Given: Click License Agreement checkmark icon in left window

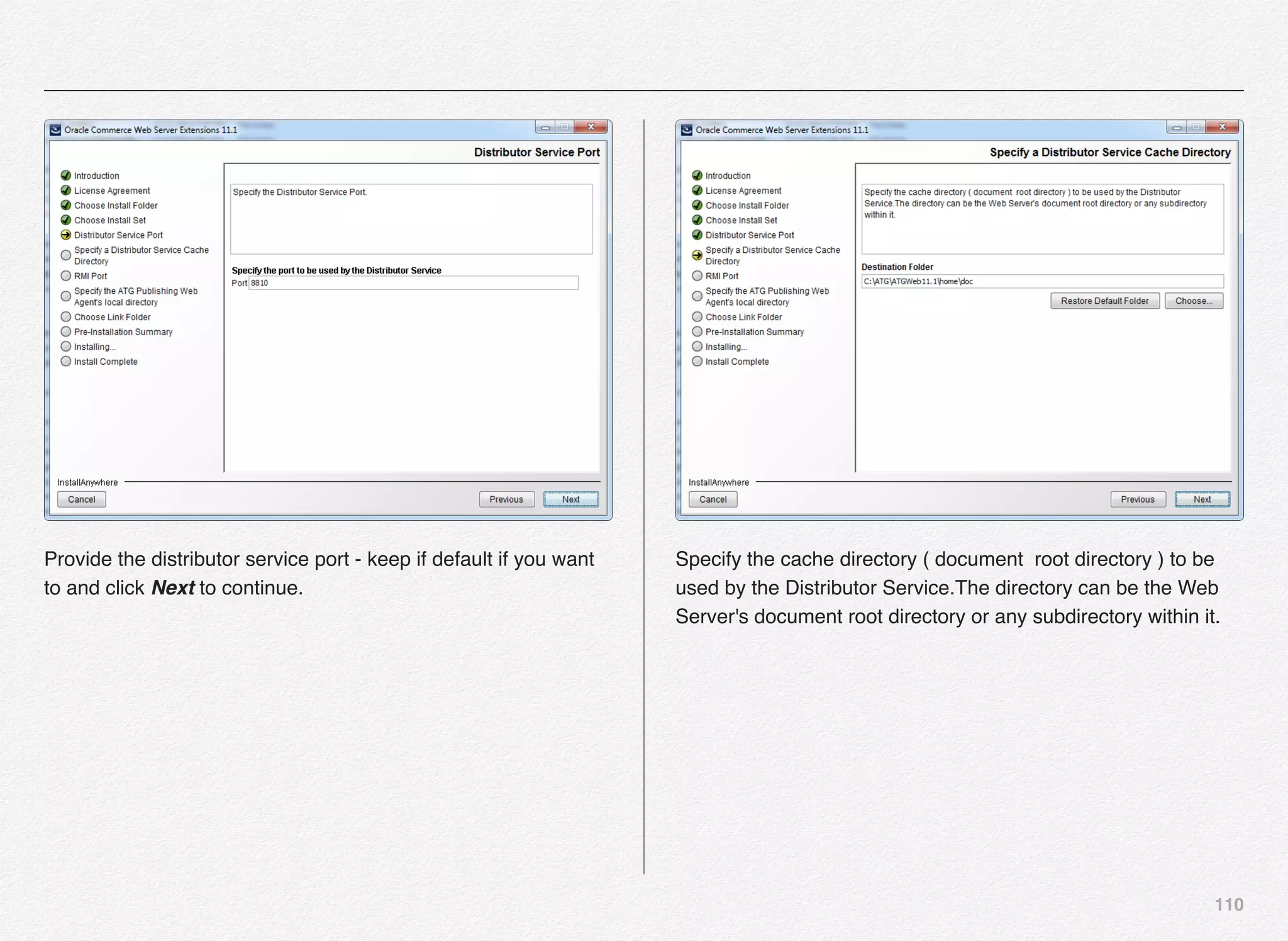Looking at the screenshot, I should pyautogui.click(x=65, y=191).
